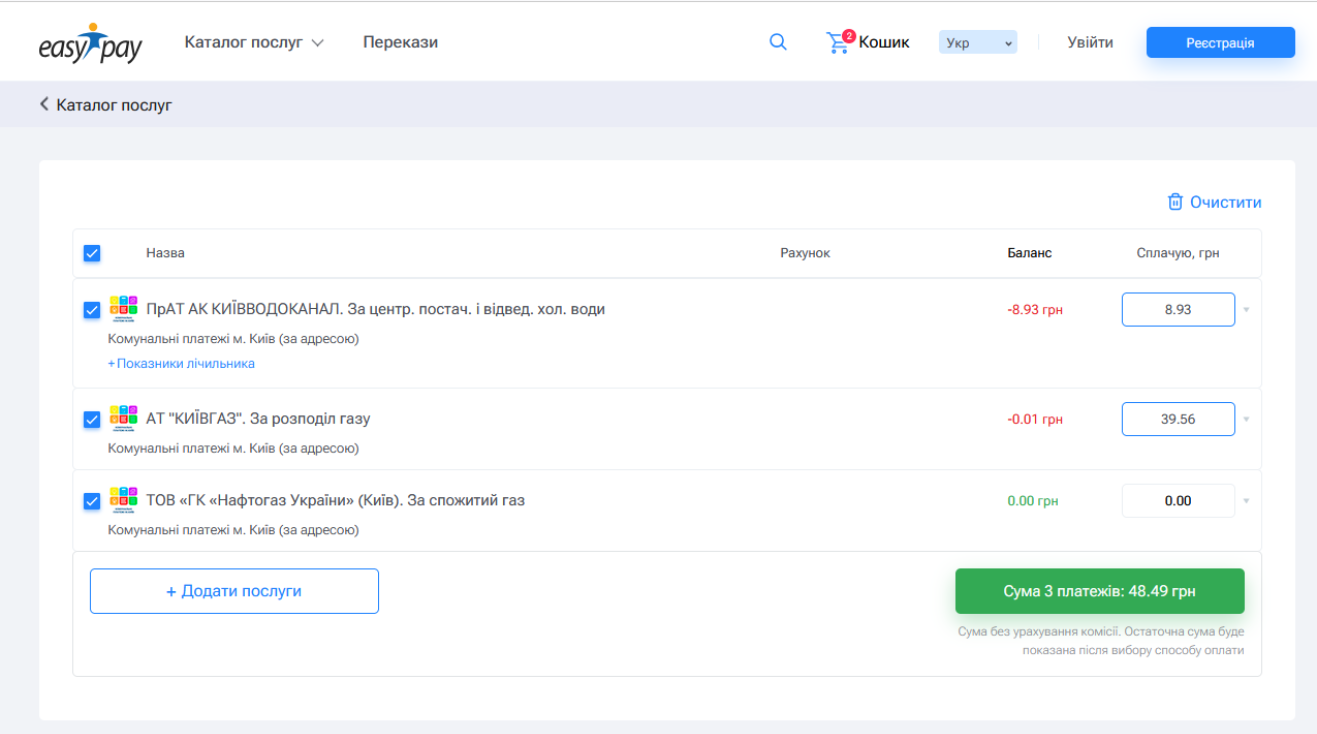
Task: Uncheck the Нафтогаз України payment checkbox
Action: (x=92, y=501)
